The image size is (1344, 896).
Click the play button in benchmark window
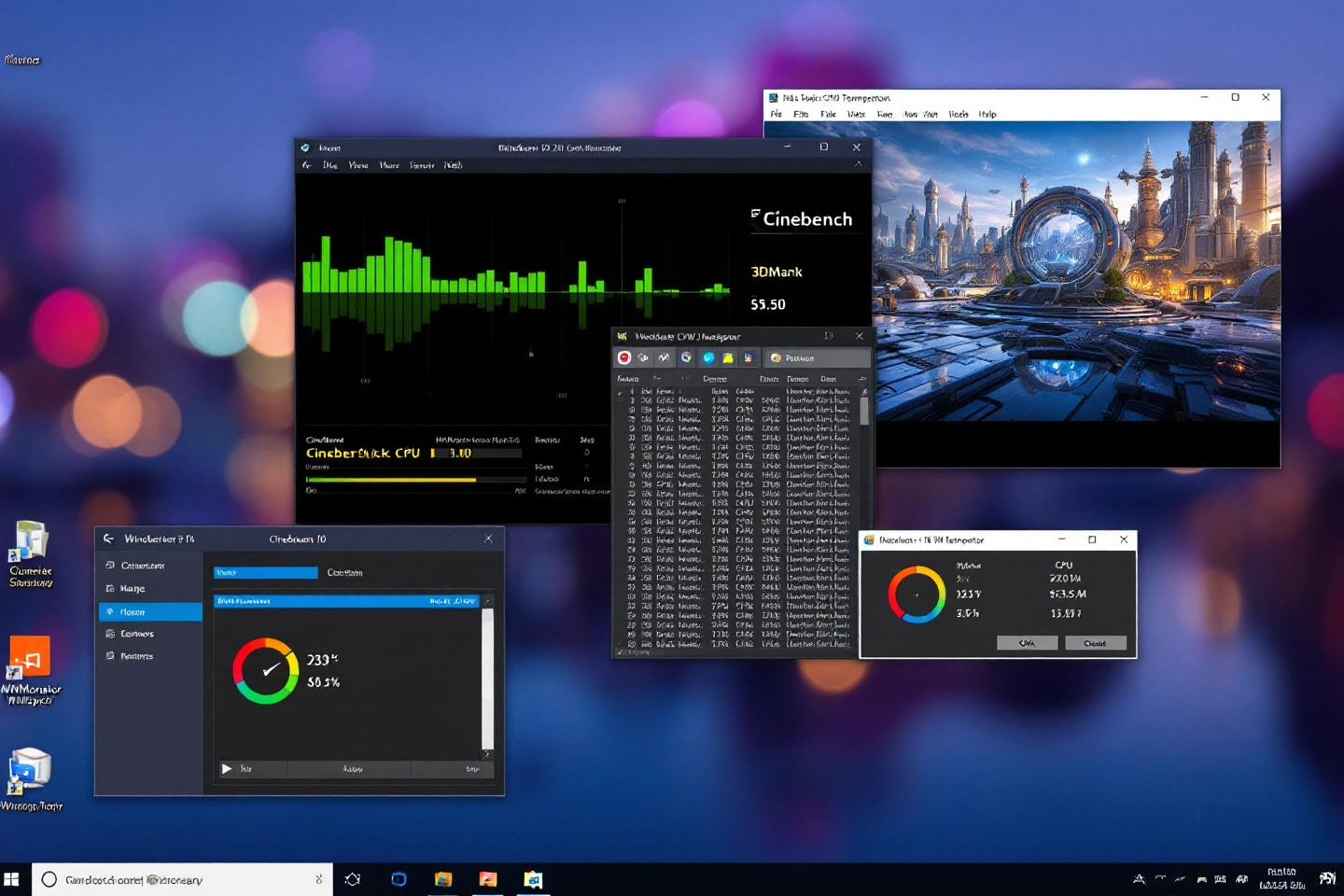pyautogui.click(x=226, y=769)
